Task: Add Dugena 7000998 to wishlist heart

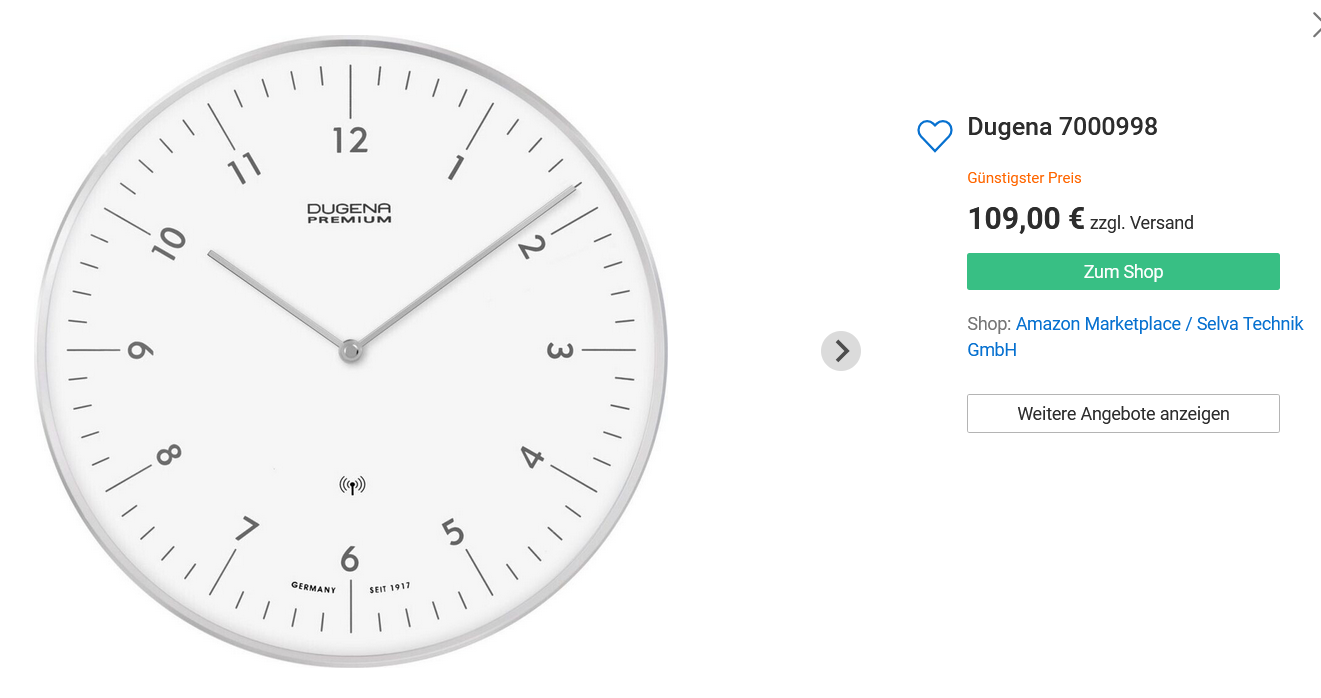Action: coord(935,136)
